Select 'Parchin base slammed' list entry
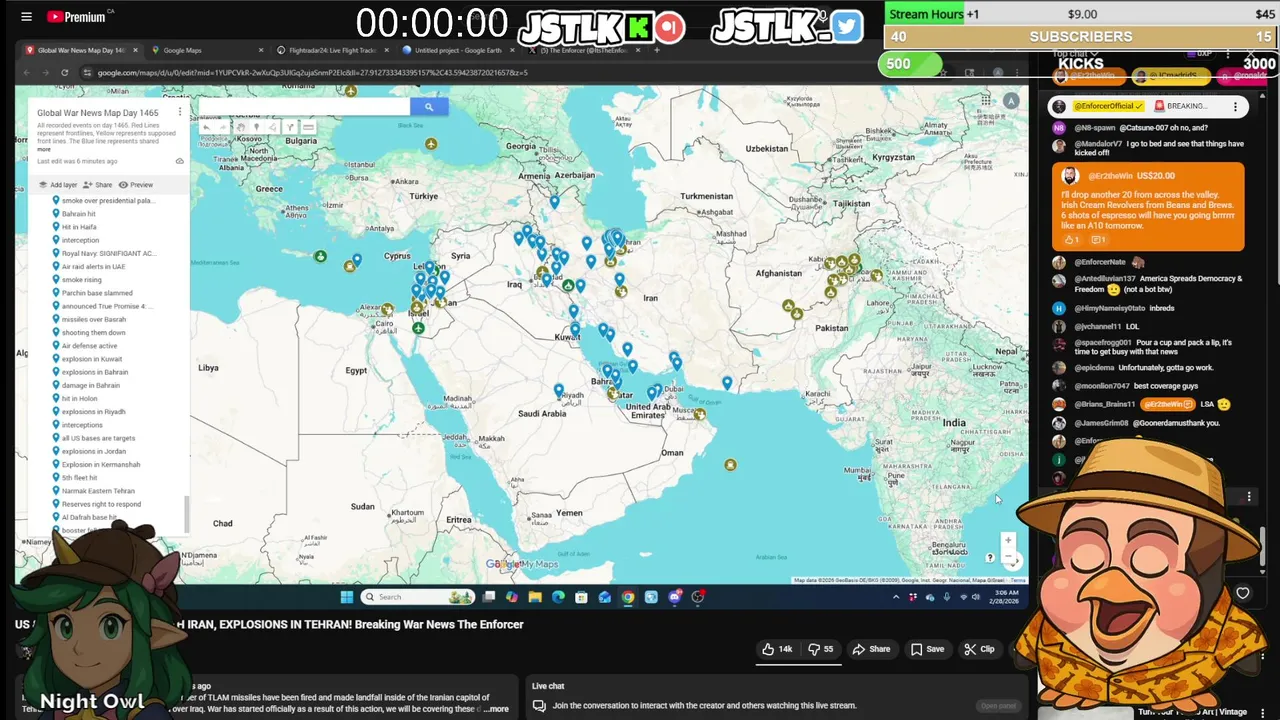The image size is (1280, 720). point(97,293)
